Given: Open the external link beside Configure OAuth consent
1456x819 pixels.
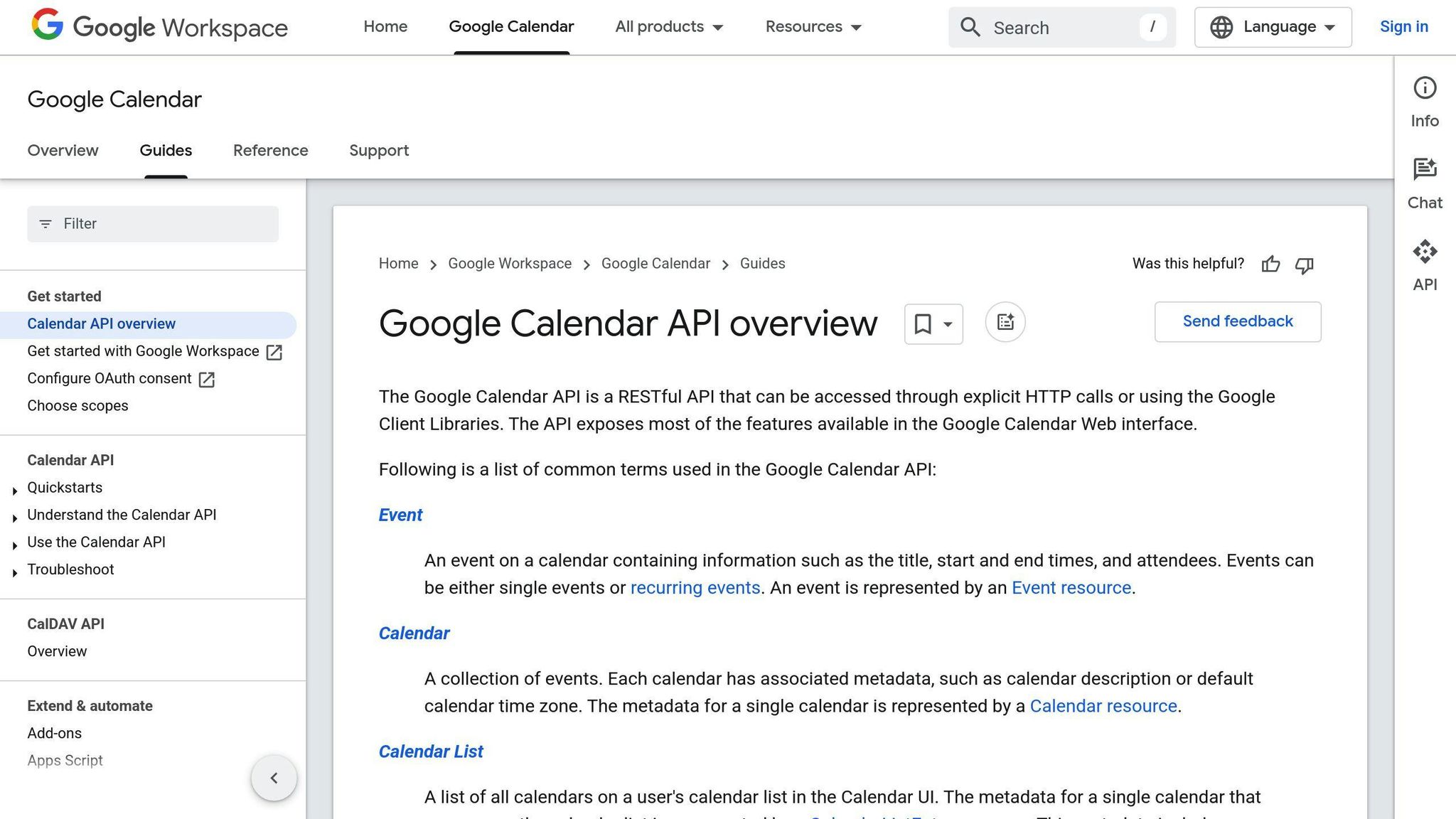Looking at the screenshot, I should (x=205, y=380).
